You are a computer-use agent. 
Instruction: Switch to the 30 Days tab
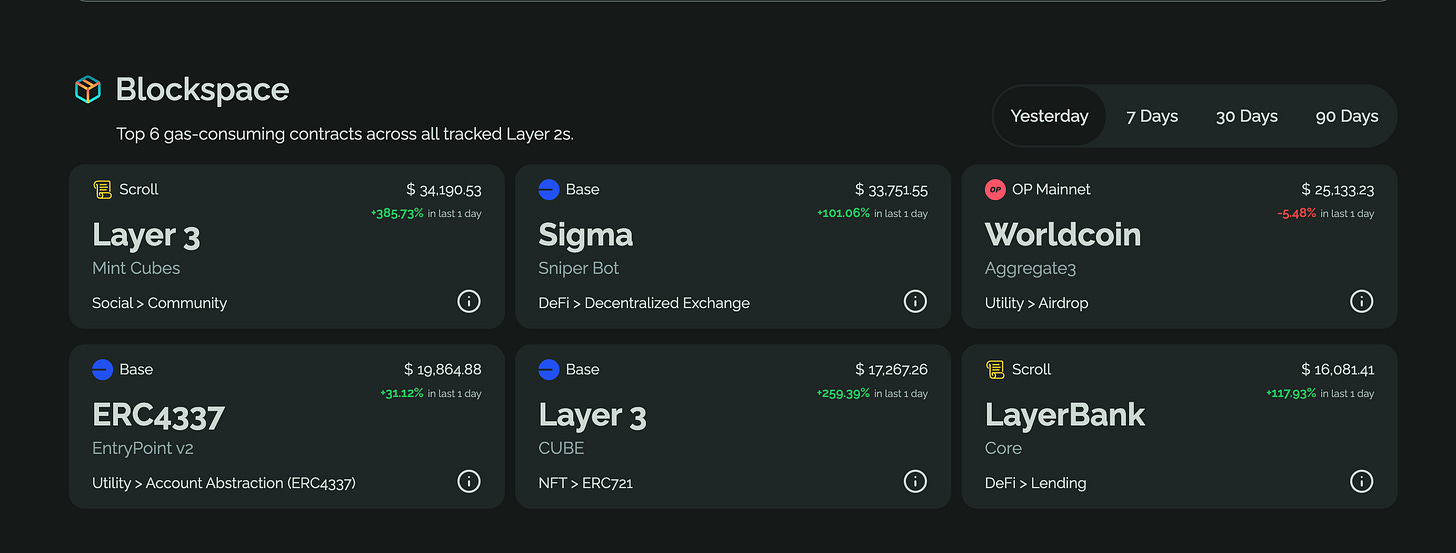[1247, 116]
